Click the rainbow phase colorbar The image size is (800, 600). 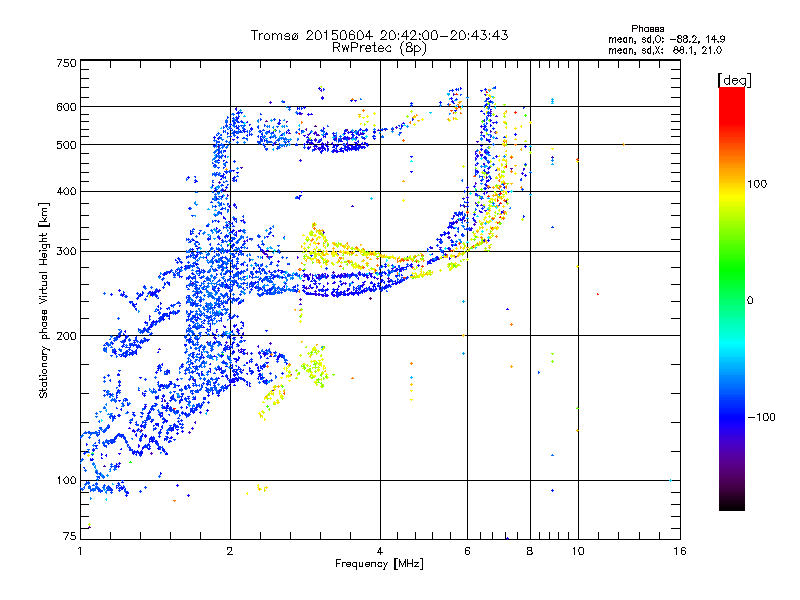732,298
